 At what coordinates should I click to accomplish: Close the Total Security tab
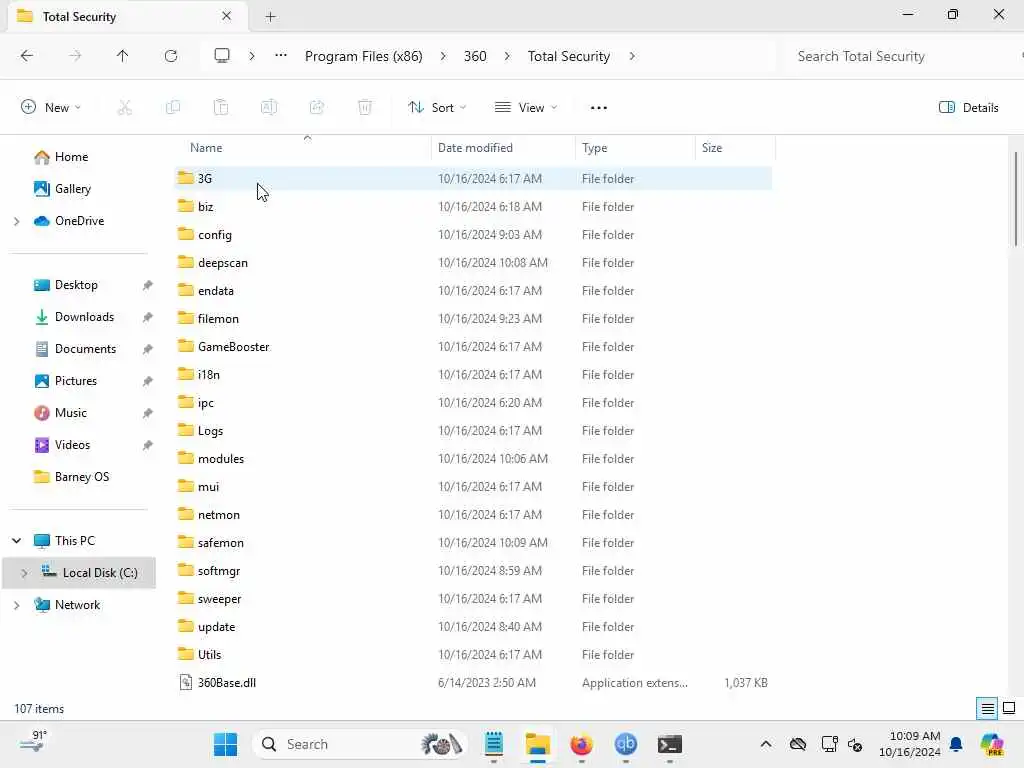(x=227, y=16)
